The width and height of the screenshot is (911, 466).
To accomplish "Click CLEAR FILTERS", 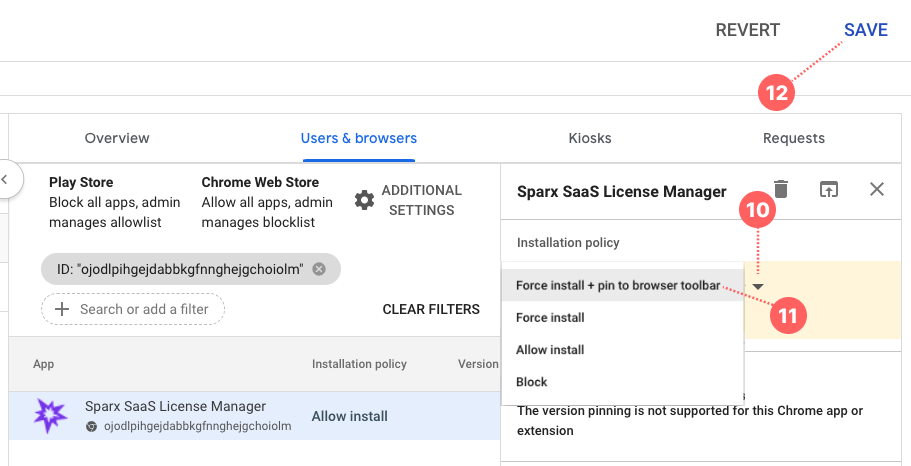I will [x=431, y=309].
